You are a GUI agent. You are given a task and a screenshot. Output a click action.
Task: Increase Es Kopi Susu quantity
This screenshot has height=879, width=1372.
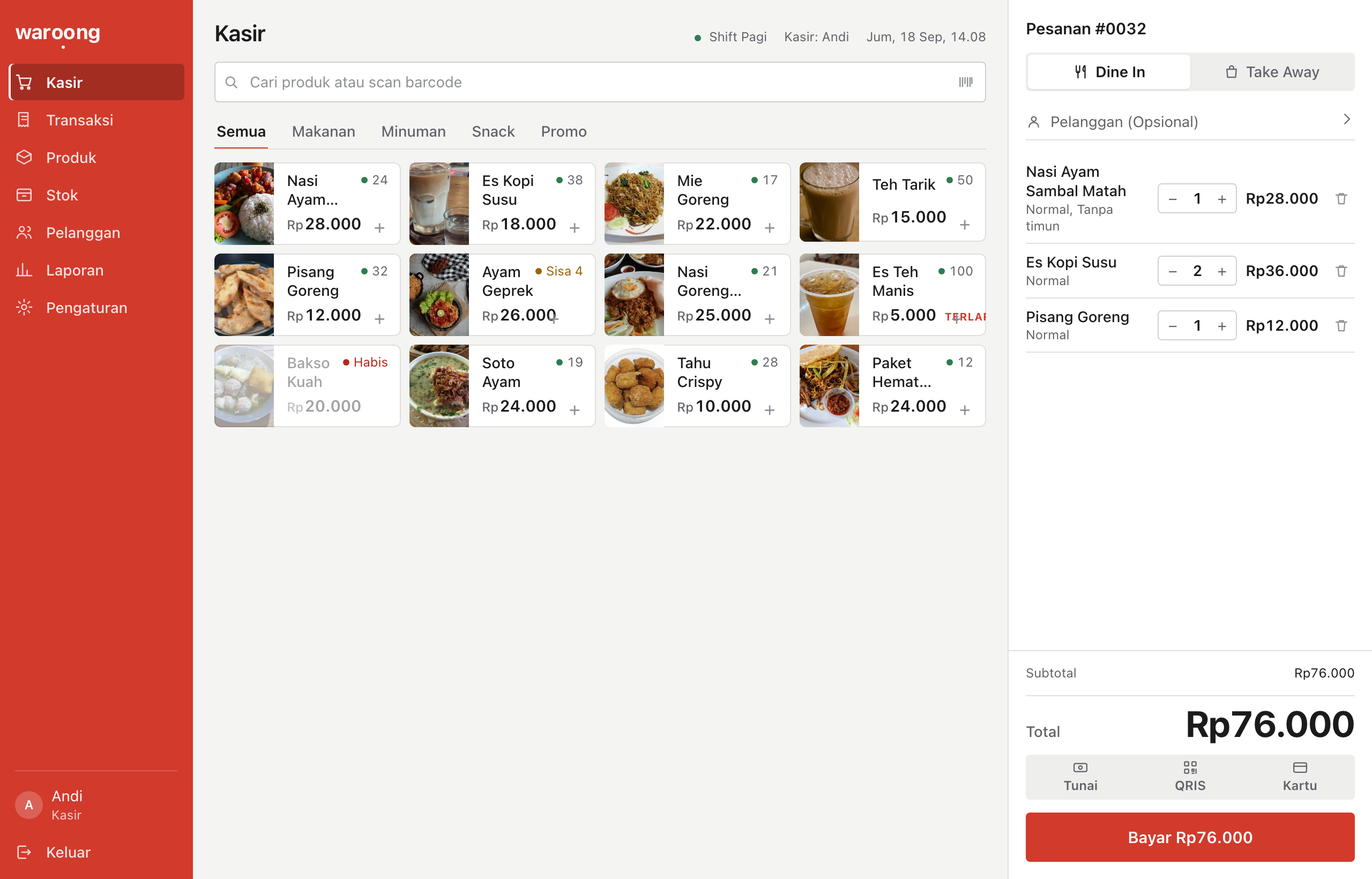pyautogui.click(x=1222, y=271)
